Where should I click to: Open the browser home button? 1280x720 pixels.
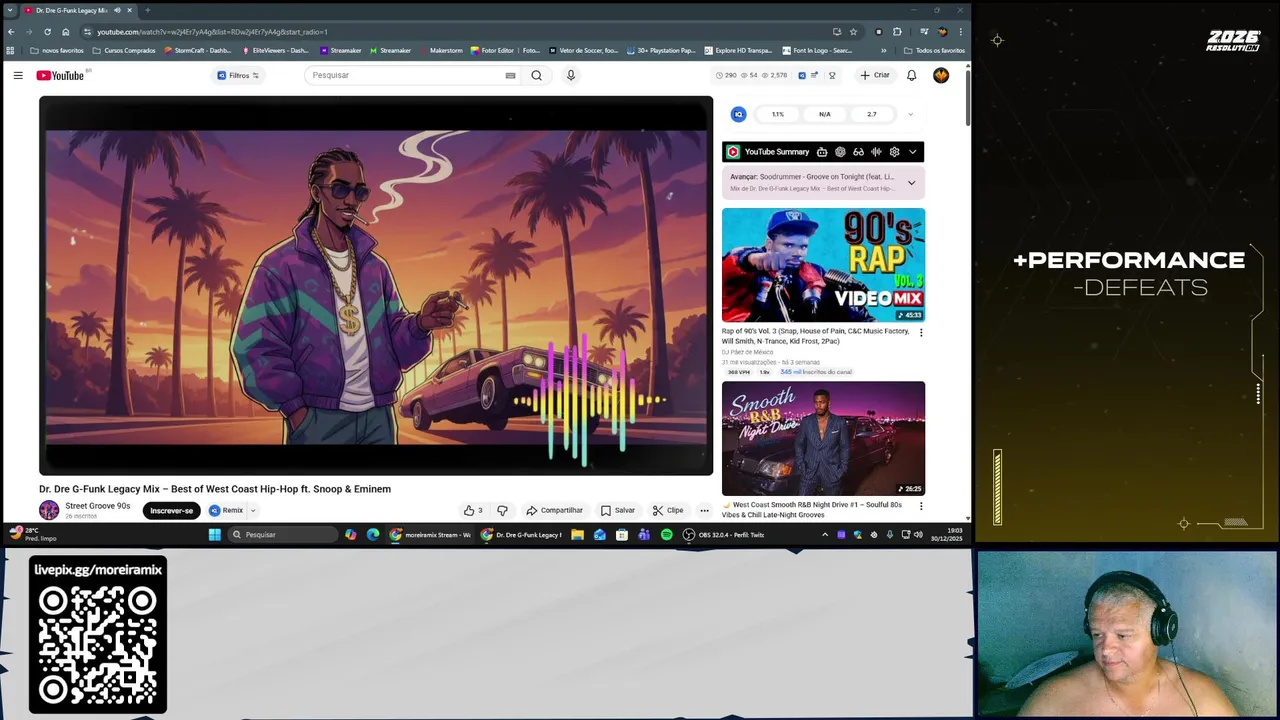(x=66, y=31)
